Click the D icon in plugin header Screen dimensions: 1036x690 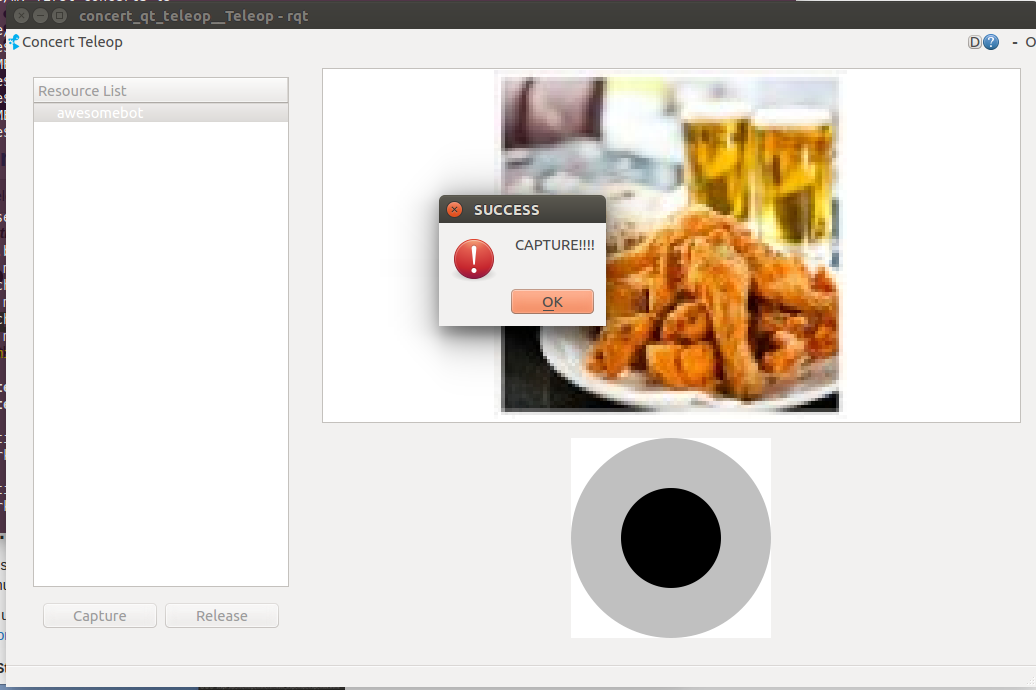pyautogui.click(x=974, y=42)
